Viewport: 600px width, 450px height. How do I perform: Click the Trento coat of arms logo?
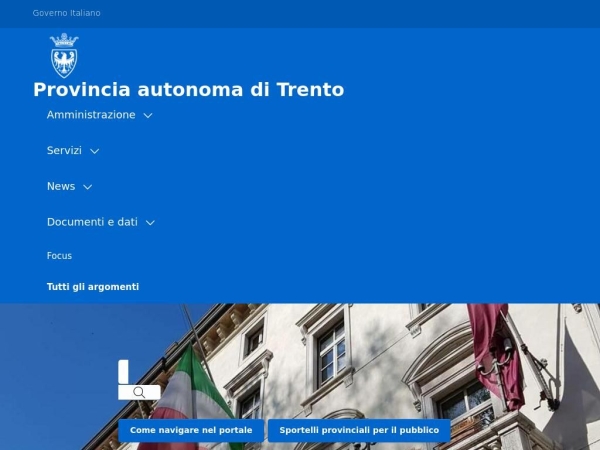64,55
